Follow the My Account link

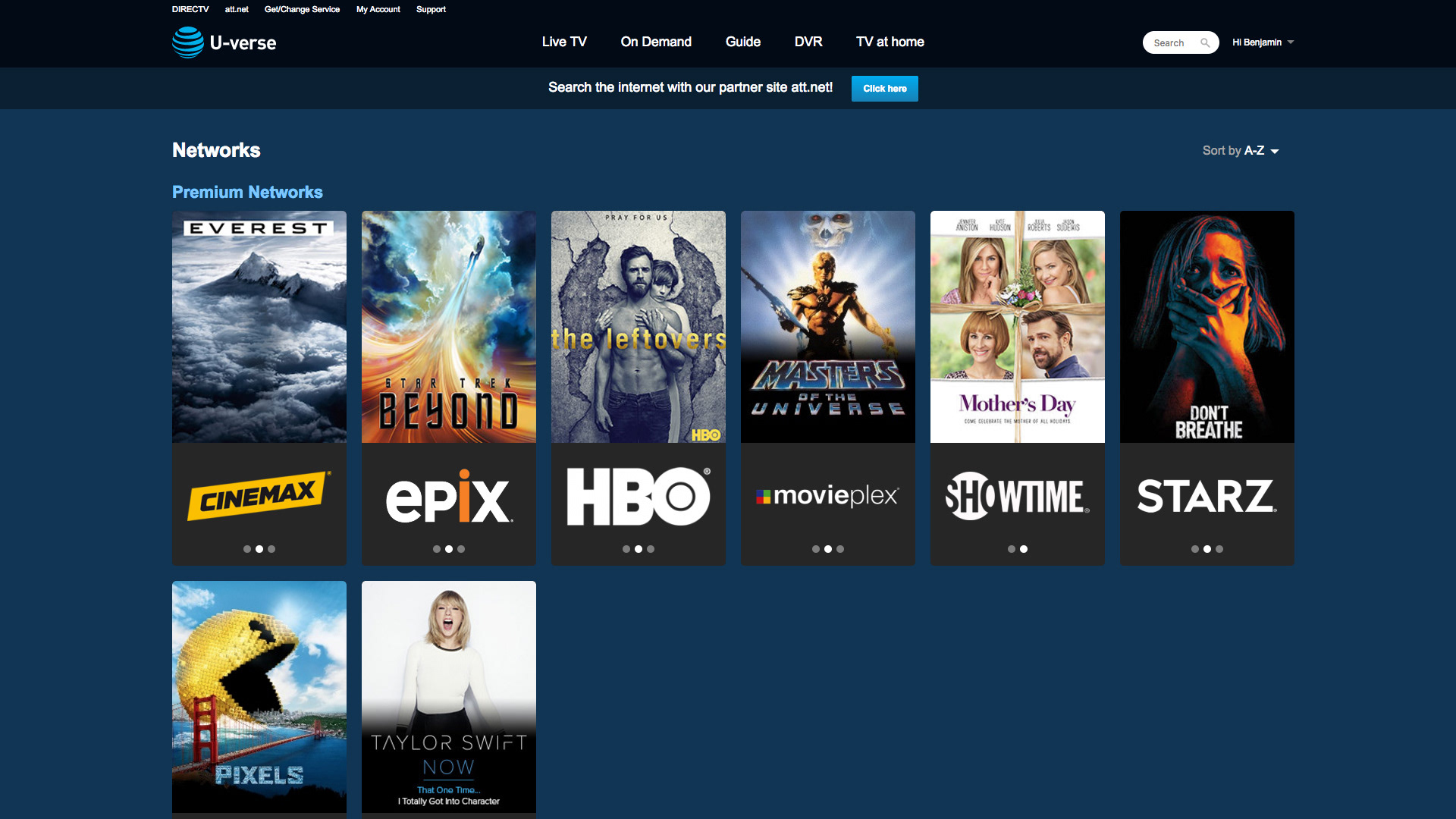click(378, 9)
